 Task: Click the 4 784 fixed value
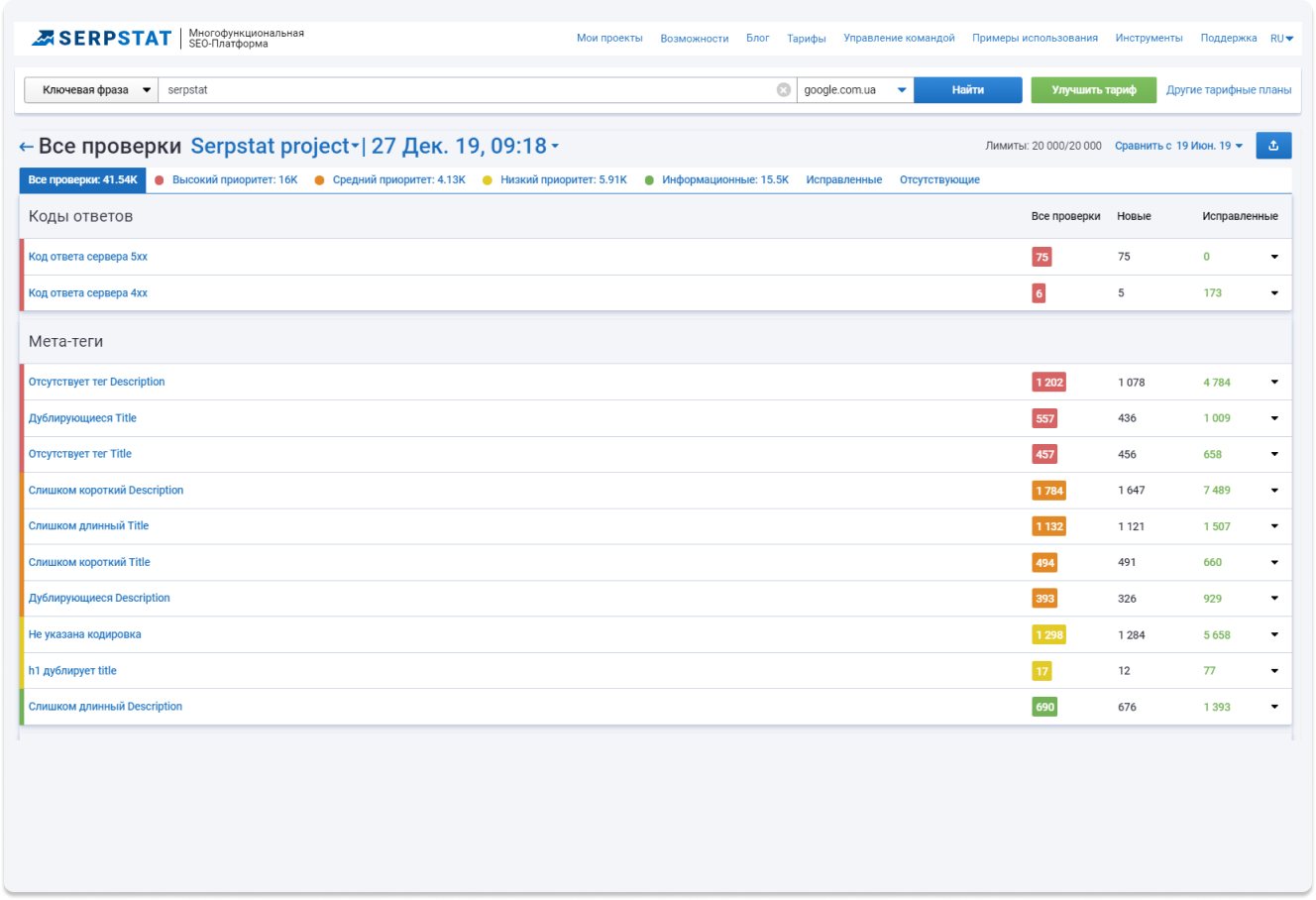[x=1217, y=383]
